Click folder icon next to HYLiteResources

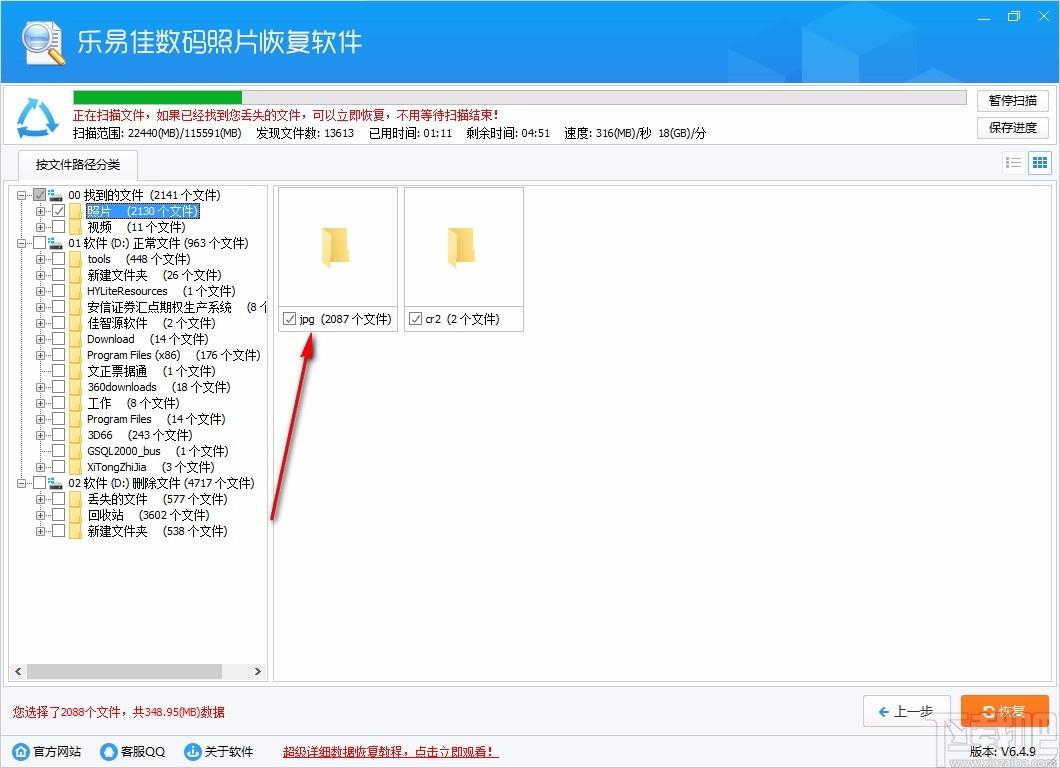click(75, 291)
